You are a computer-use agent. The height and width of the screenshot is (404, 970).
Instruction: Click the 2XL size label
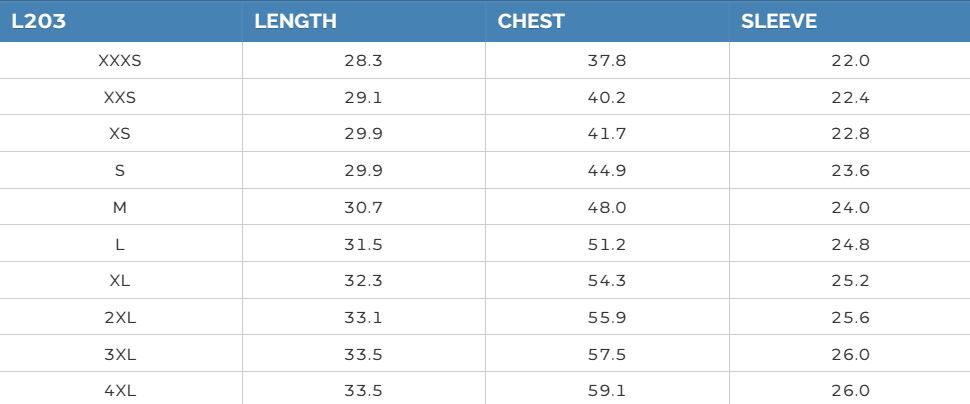(x=120, y=318)
